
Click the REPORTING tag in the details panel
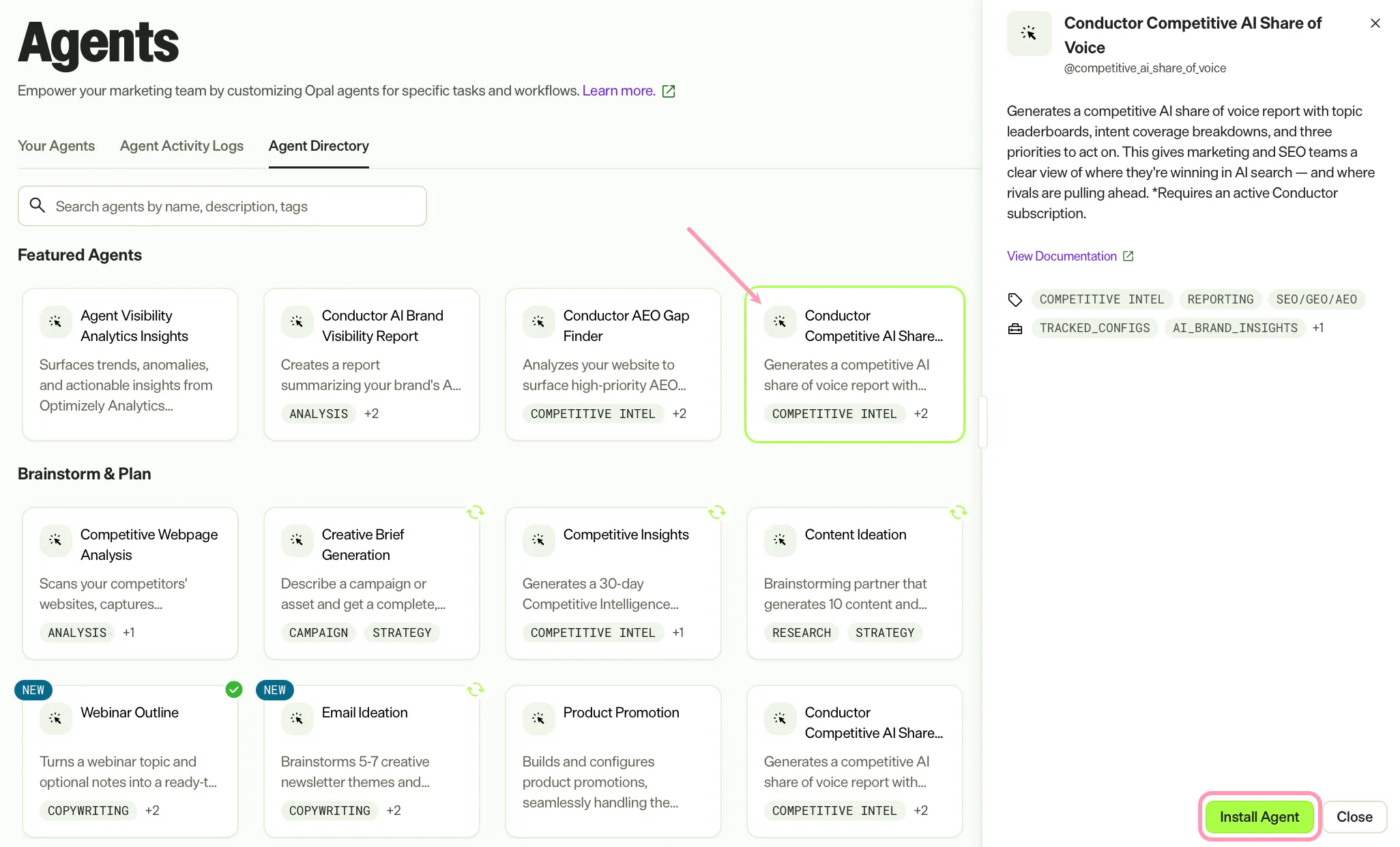click(1221, 299)
